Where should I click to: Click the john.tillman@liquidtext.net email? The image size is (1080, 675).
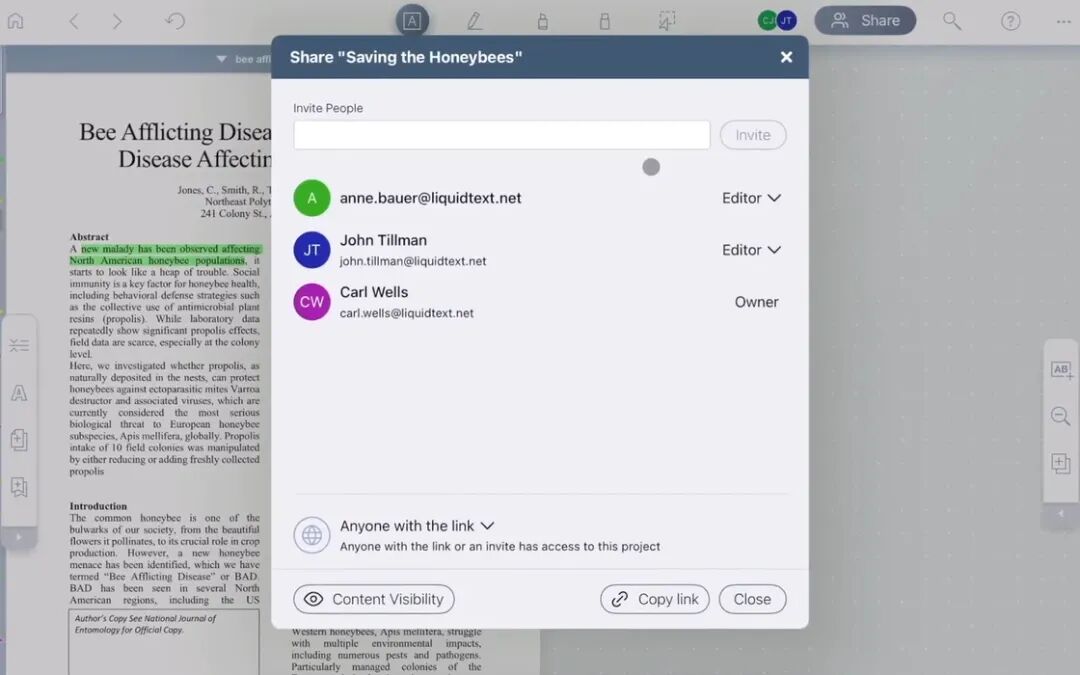point(413,261)
